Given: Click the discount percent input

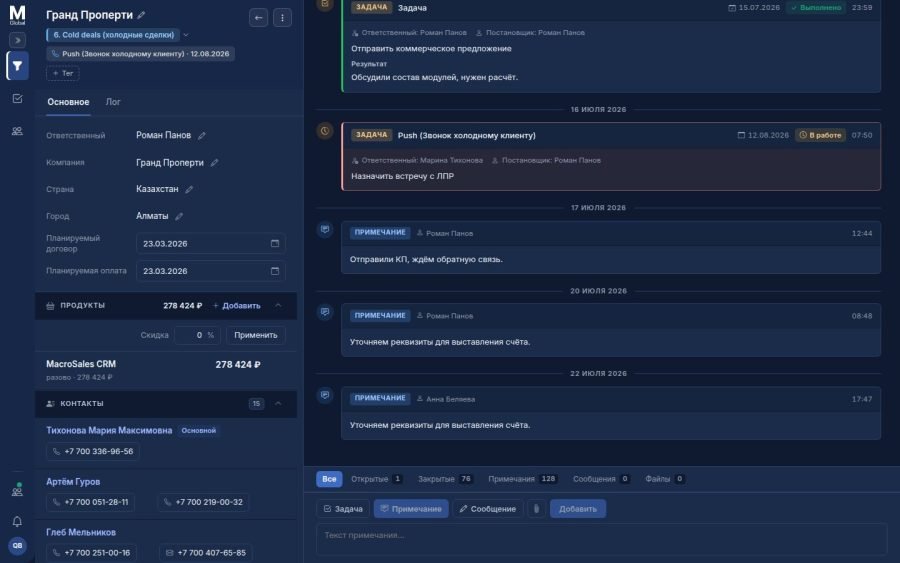Looking at the screenshot, I should [197, 335].
